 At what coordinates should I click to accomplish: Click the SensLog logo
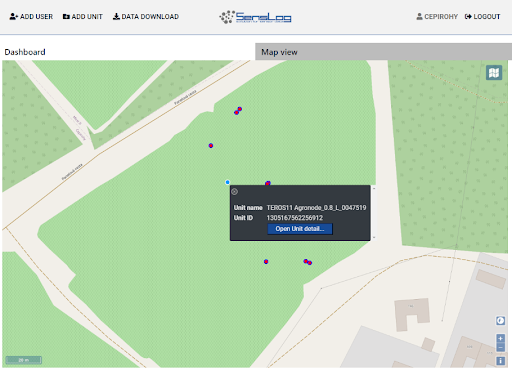point(255,17)
